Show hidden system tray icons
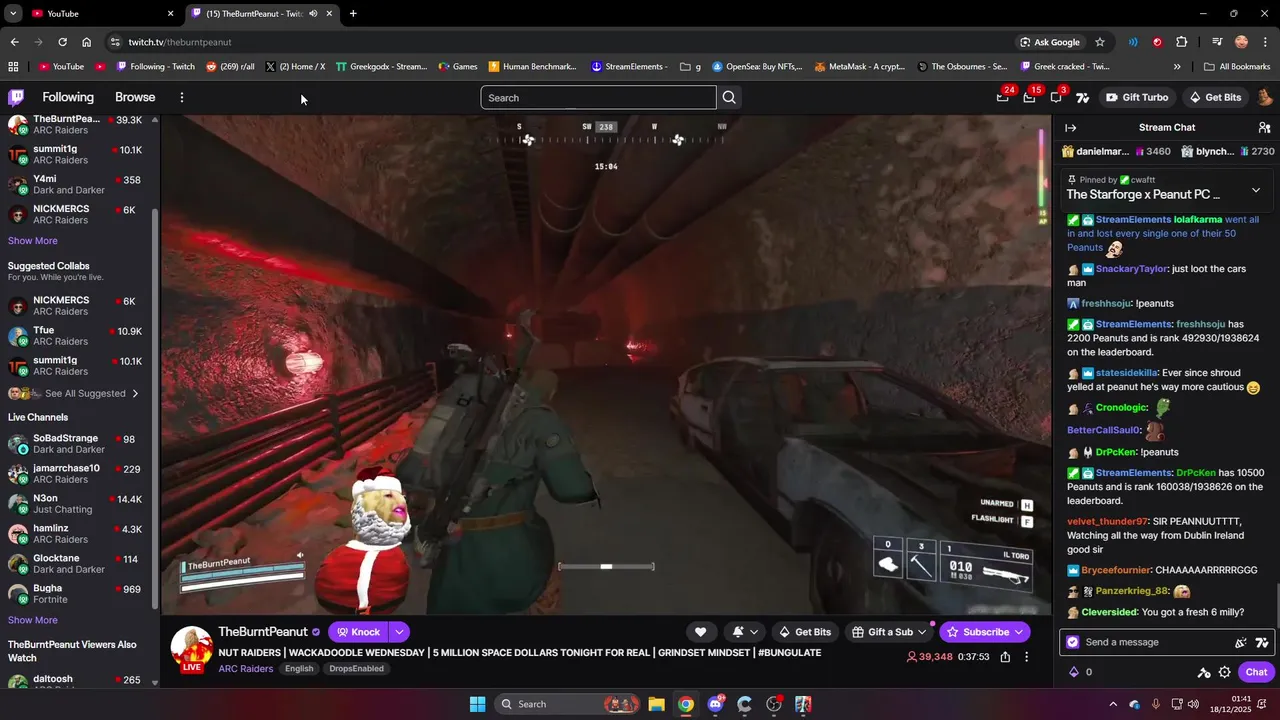 pyautogui.click(x=1113, y=704)
